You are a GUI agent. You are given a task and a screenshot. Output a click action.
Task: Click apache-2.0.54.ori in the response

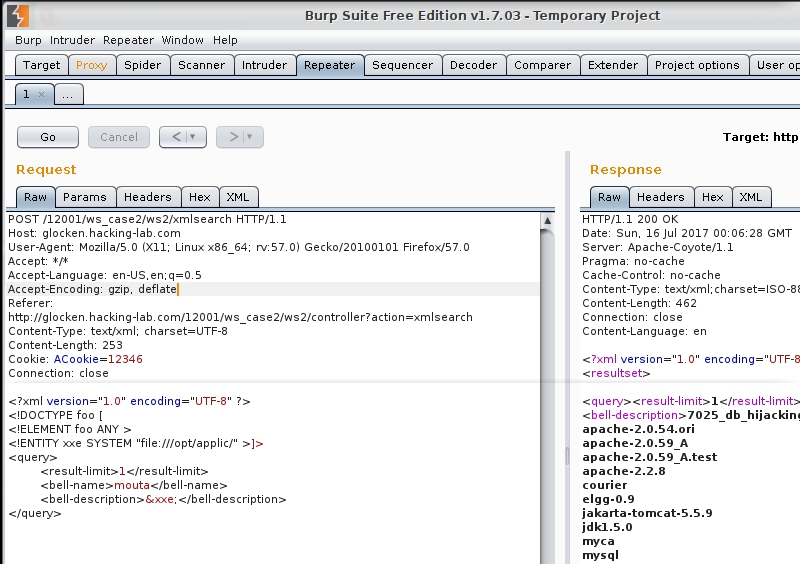coord(638,429)
